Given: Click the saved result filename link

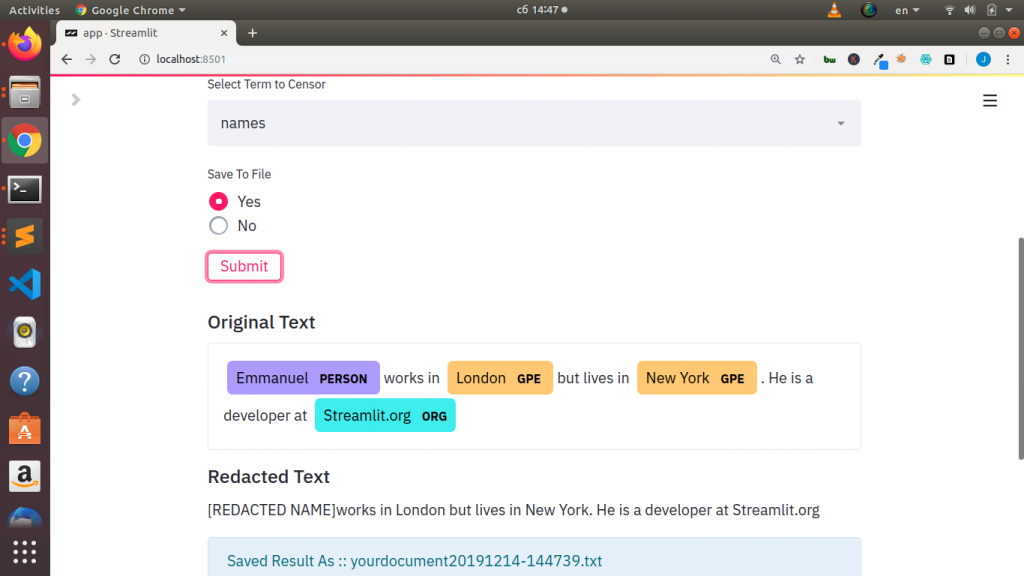Looking at the screenshot, I should 414,561.
